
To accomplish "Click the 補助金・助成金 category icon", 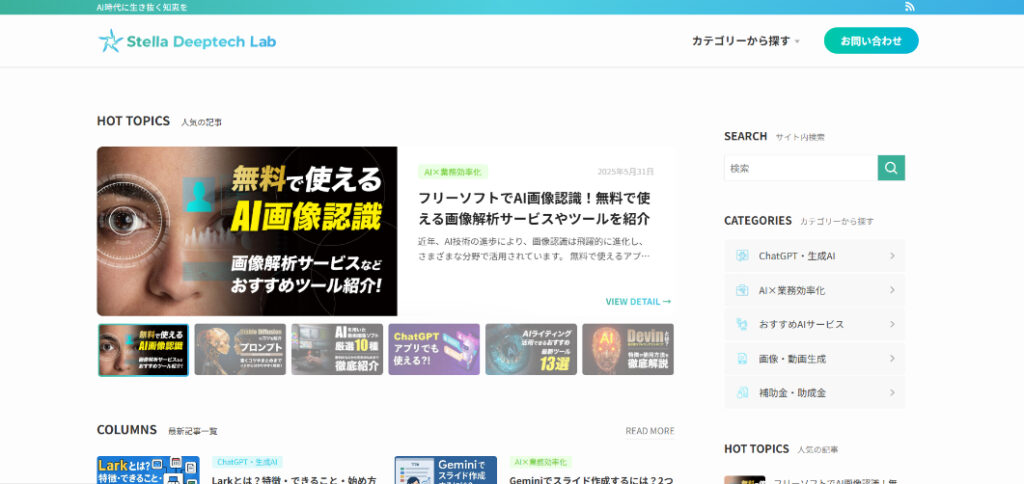I will click(742, 392).
